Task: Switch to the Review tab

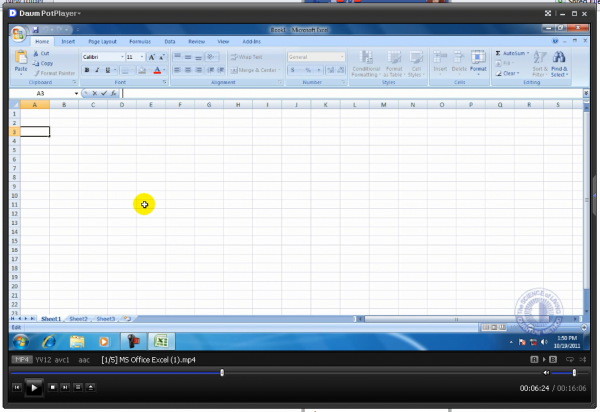Action: [197, 42]
